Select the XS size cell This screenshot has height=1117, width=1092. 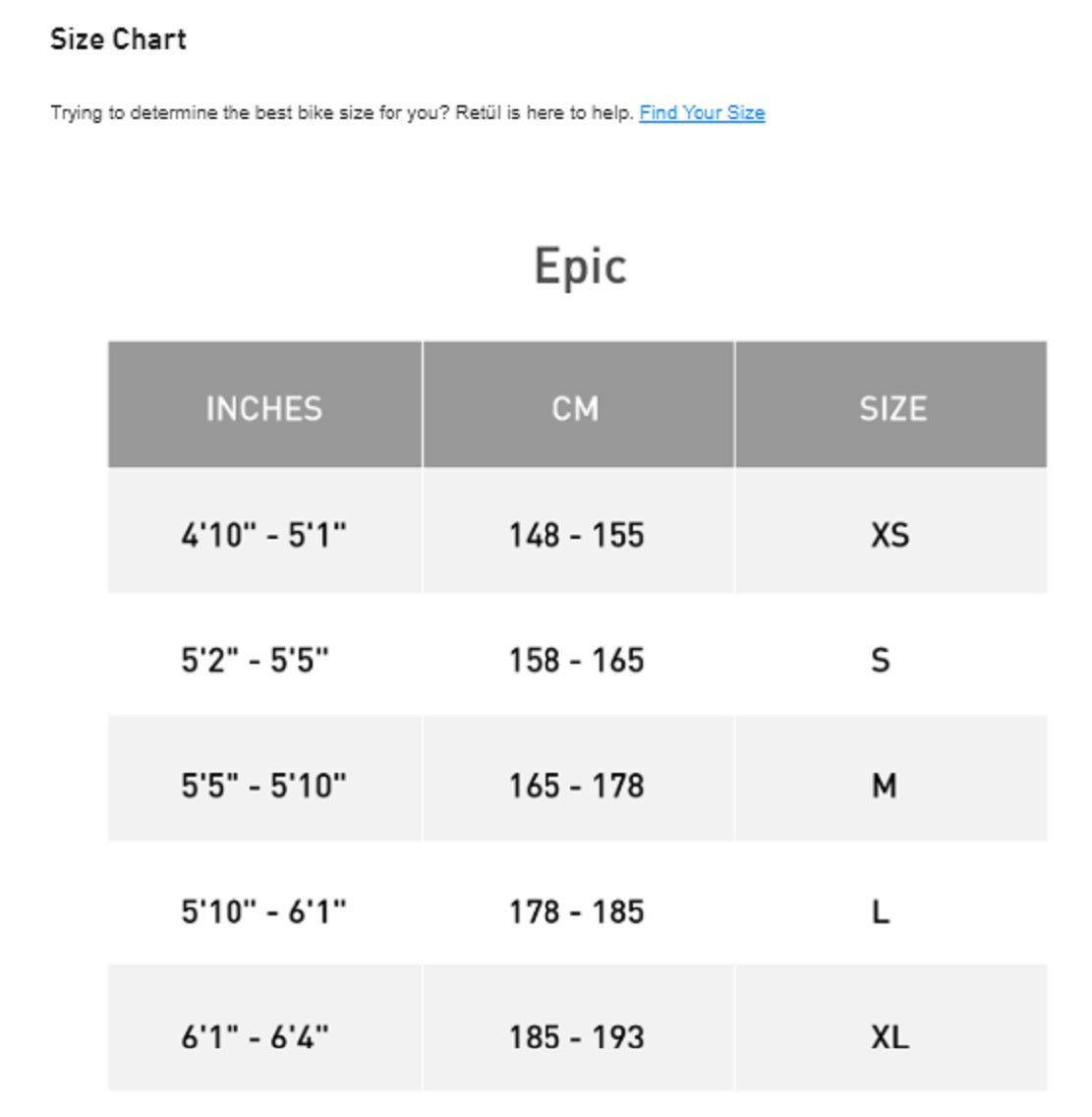point(890,535)
